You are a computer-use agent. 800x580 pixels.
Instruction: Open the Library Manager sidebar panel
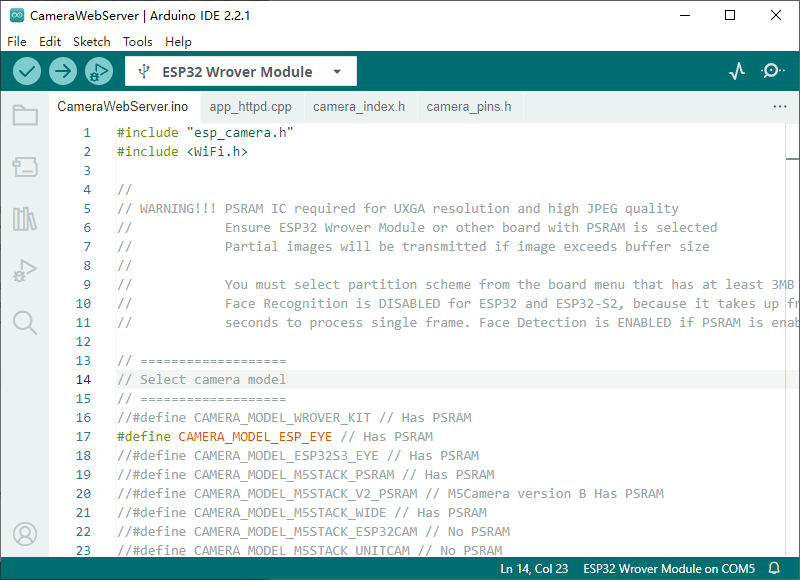click(25, 219)
